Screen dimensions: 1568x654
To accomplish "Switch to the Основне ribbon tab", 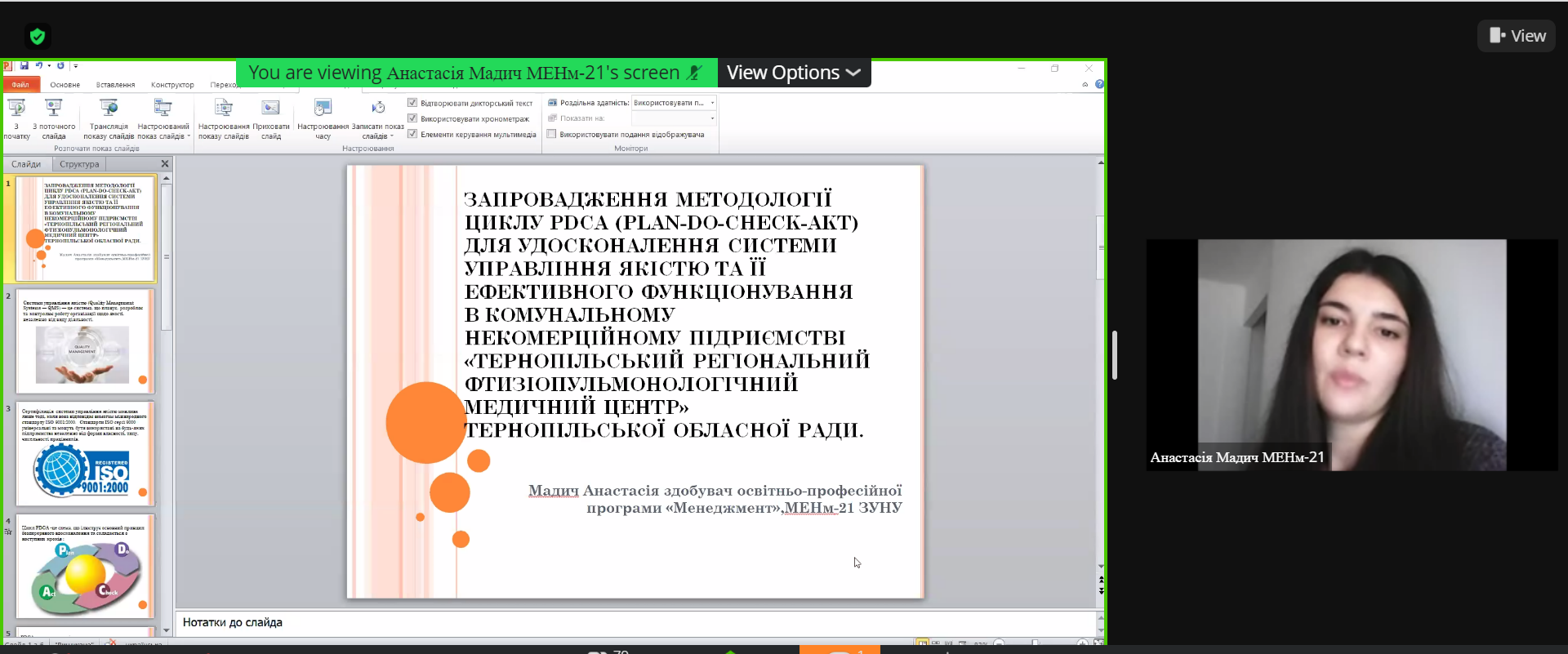I will tap(65, 84).
